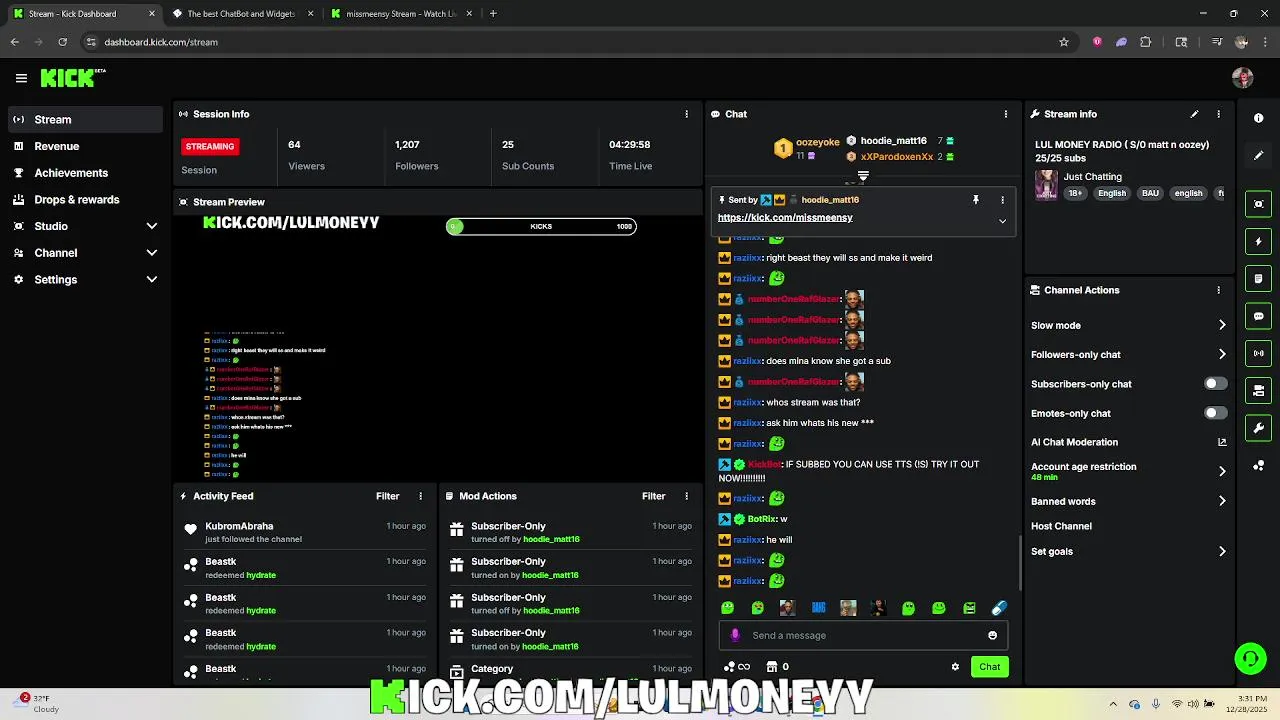Open Account age restriction options arrow
The height and width of the screenshot is (720, 1280).
1222,471
